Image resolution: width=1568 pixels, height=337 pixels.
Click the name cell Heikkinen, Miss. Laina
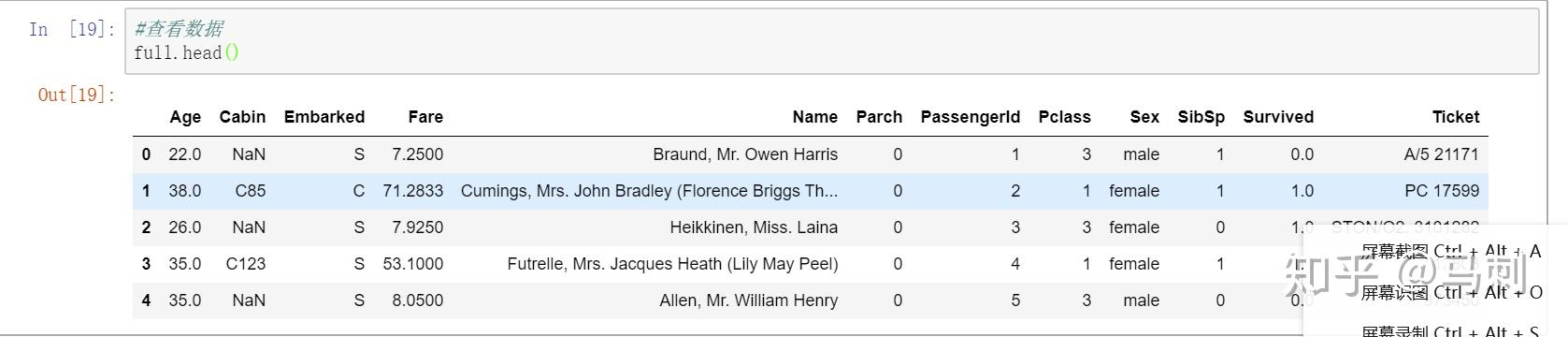[x=754, y=227]
